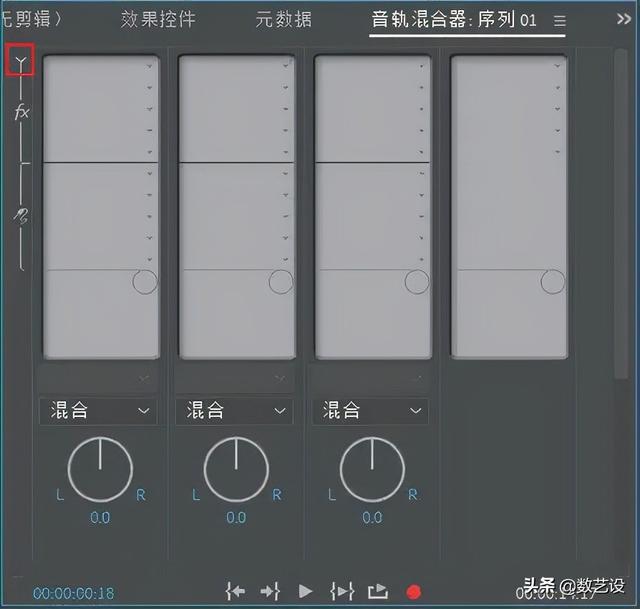Go to In point button
The width and height of the screenshot is (640, 609).
(x=236, y=591)
